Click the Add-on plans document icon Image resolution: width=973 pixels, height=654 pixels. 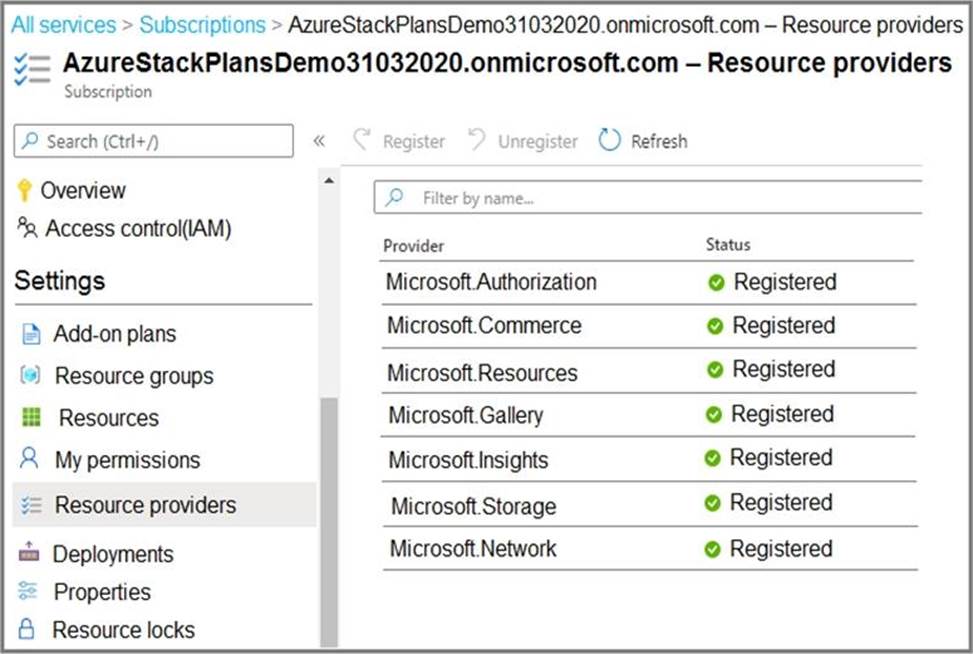point(31,334)
